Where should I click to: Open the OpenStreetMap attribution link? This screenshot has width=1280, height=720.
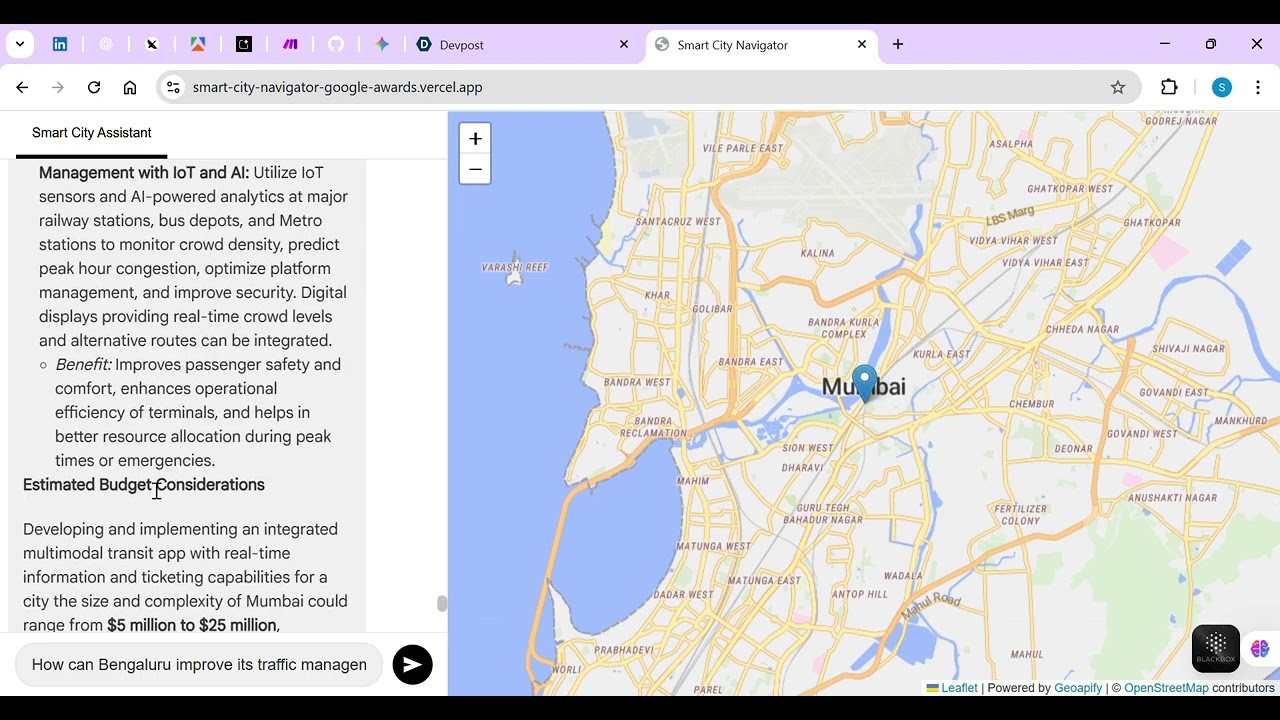[x=1166, y=688]
